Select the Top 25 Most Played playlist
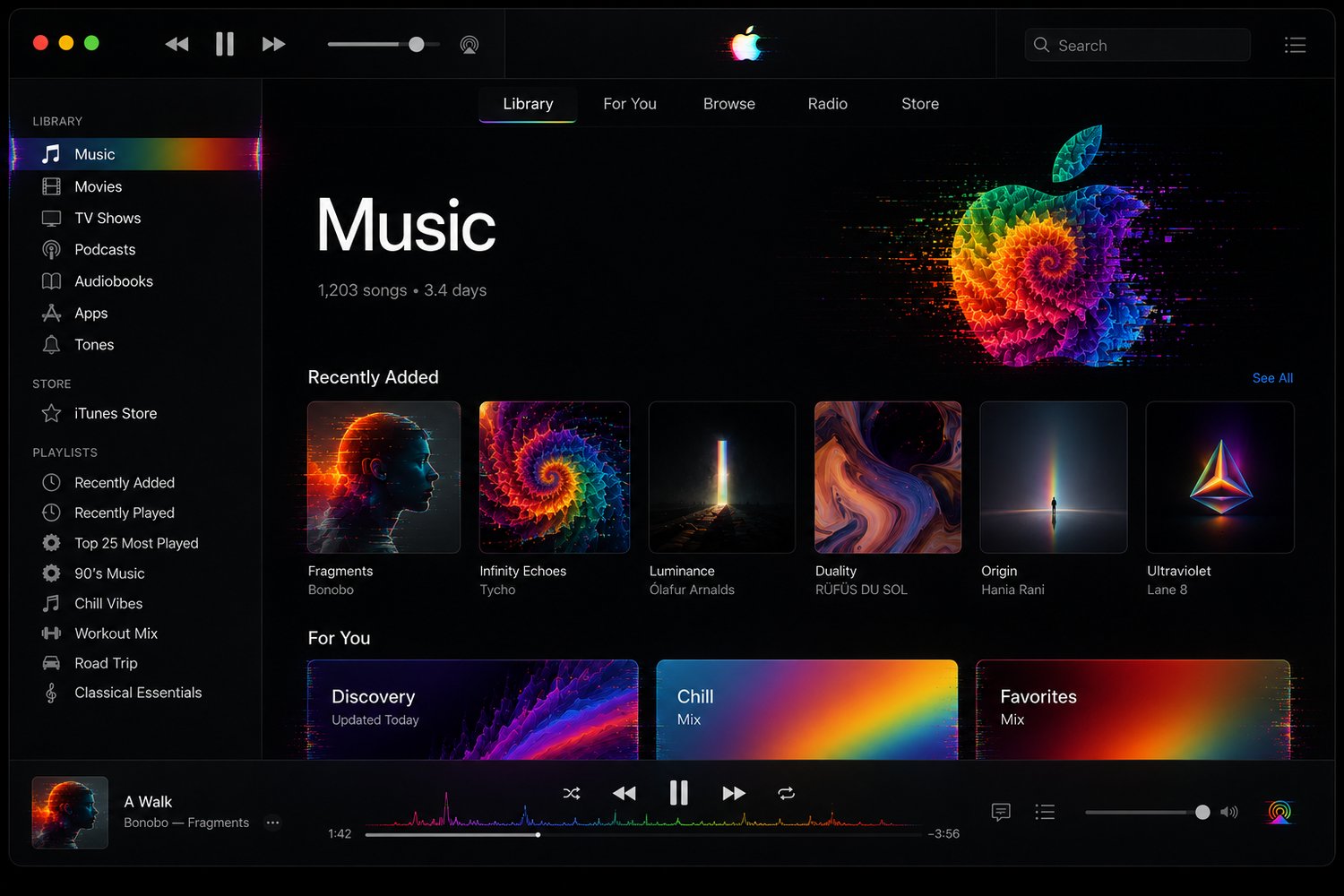 [x=135, y=543]
